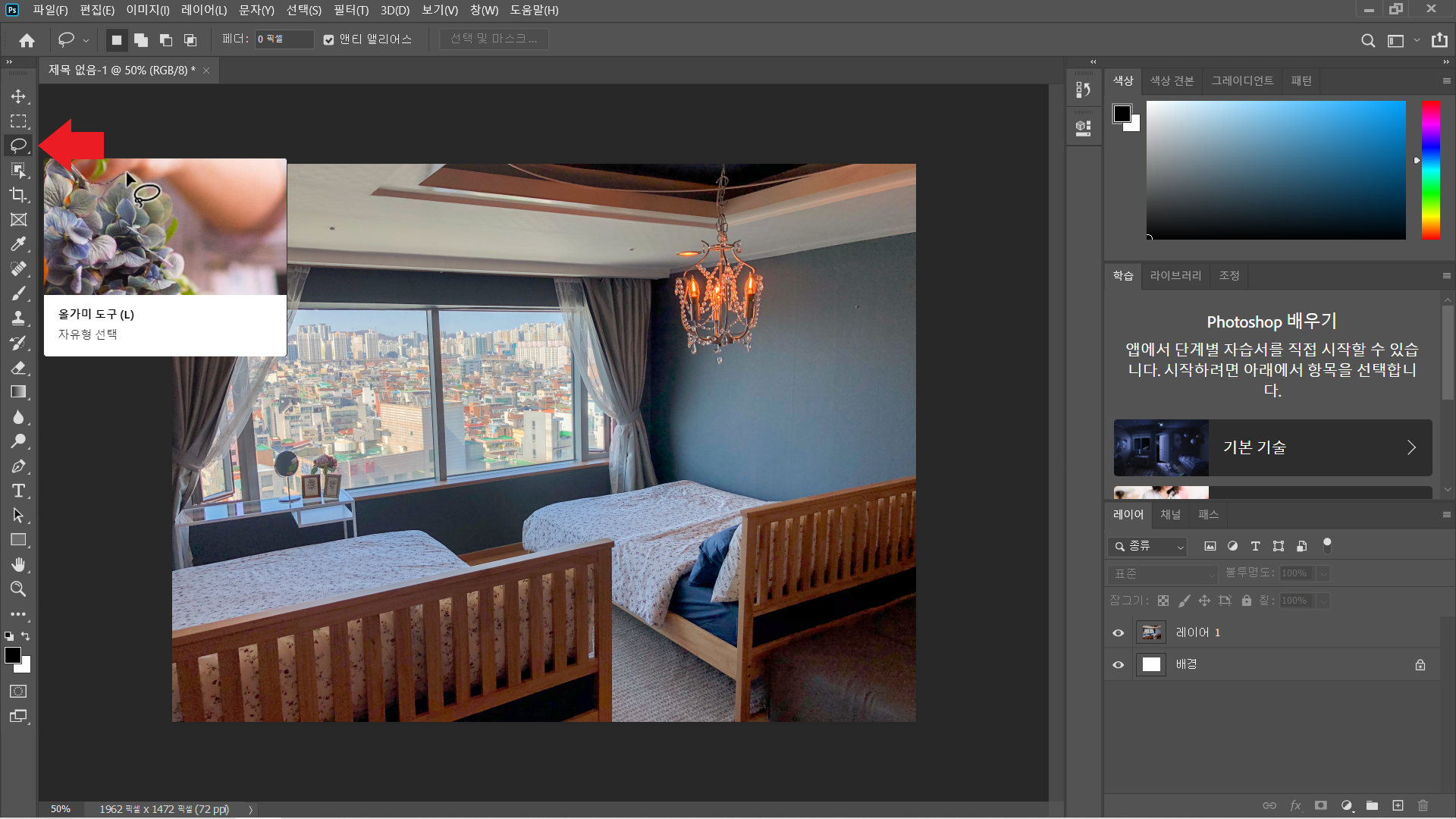Click the Delete Layer trash icon
This screenshot has width=1456, height=819.
pos(1423,805)
